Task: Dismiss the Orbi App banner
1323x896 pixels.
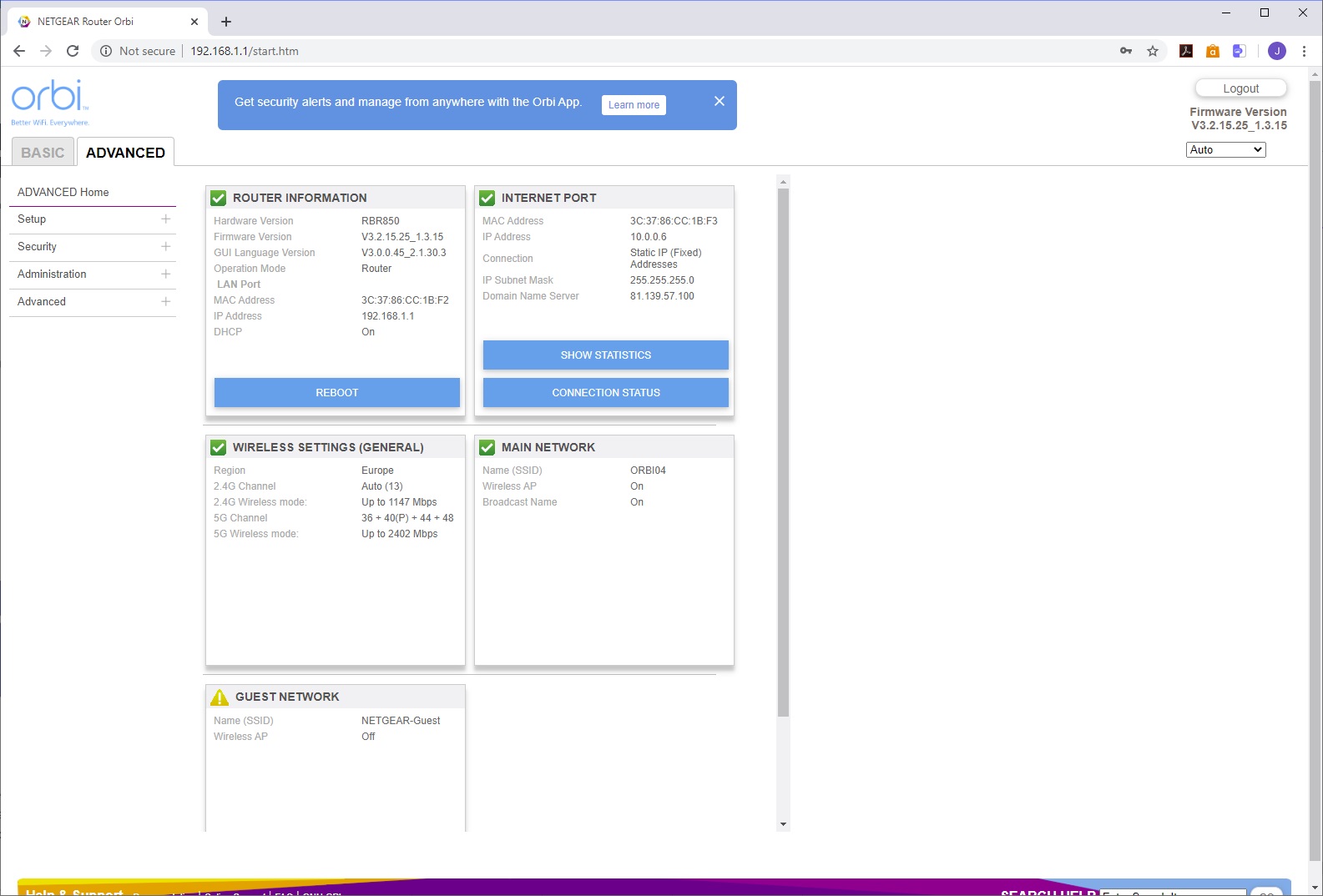Action: click(x=720, y=101)
